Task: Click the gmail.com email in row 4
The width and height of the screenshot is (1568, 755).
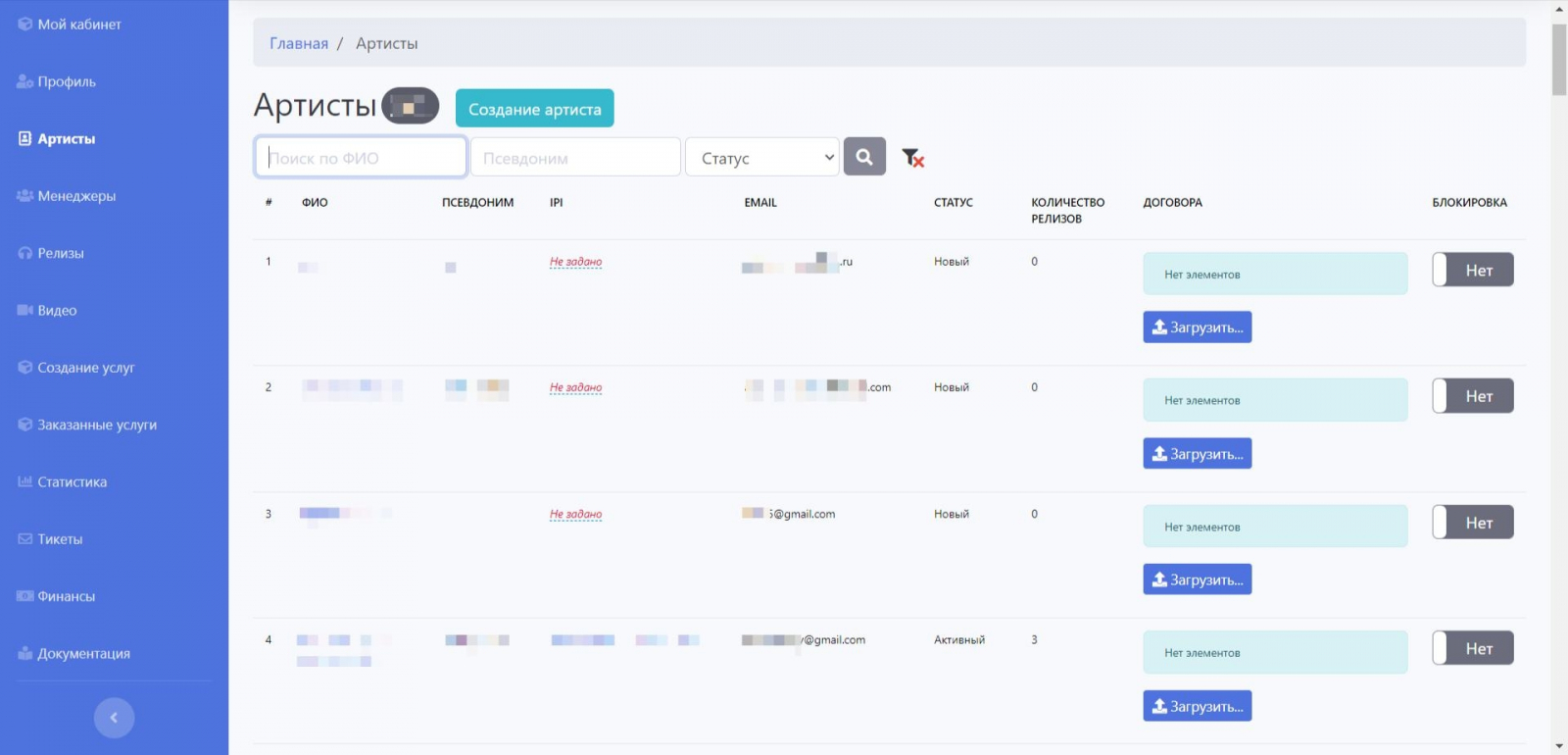Action: click(804, 640)
